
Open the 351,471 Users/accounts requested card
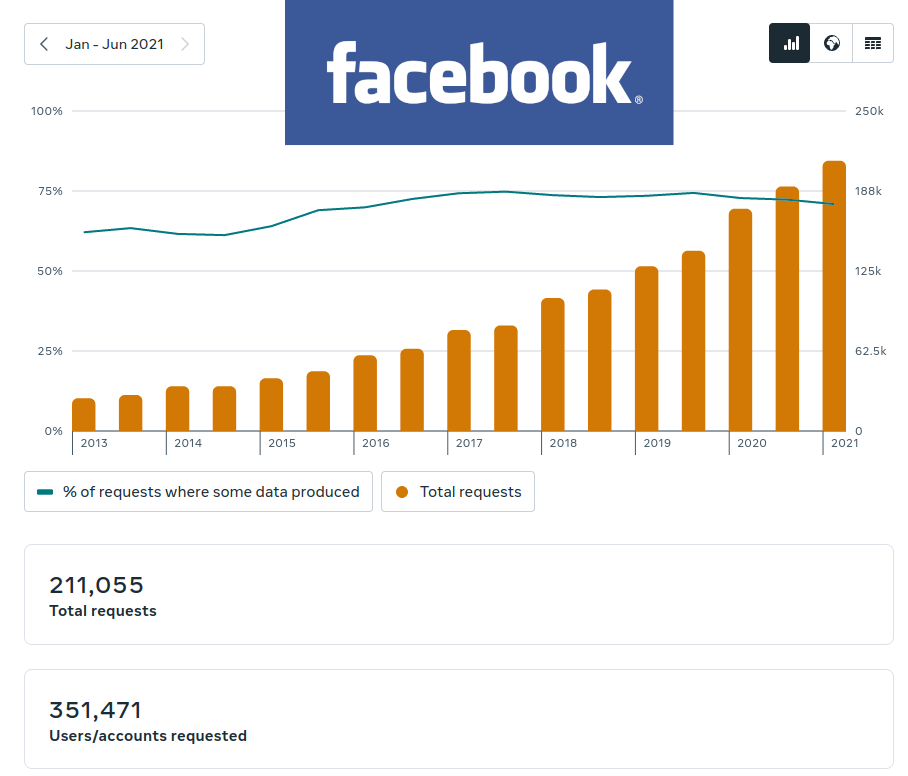[x=458, y=720]
